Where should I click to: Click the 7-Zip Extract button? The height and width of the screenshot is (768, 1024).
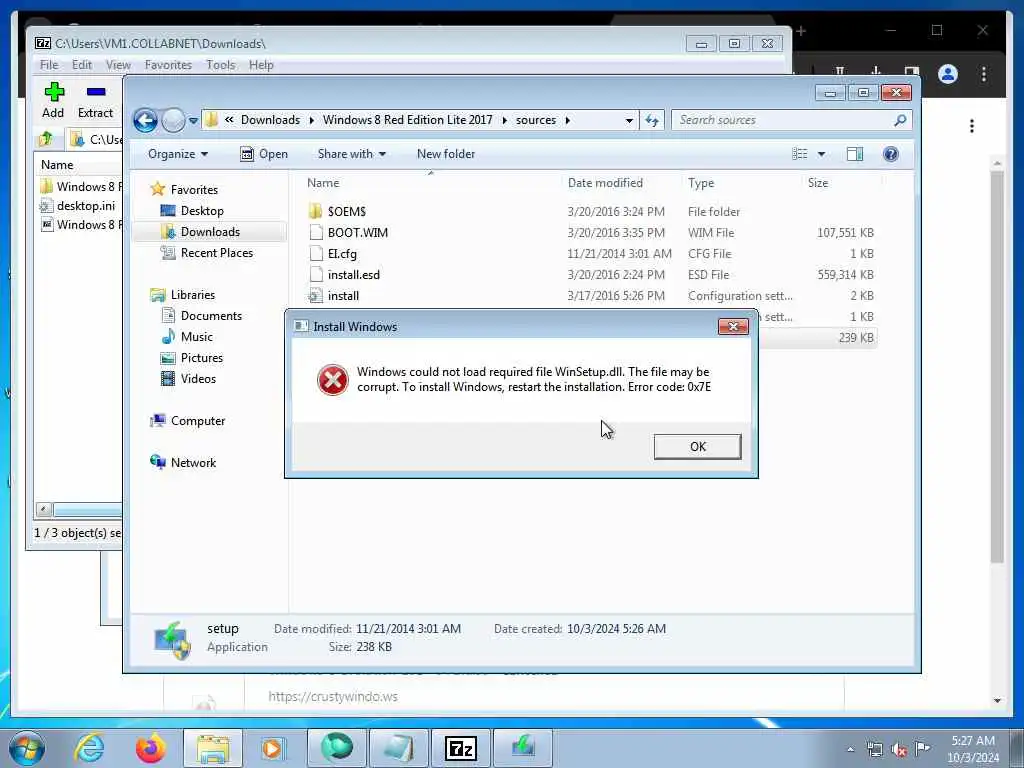(x=95, y=101)
